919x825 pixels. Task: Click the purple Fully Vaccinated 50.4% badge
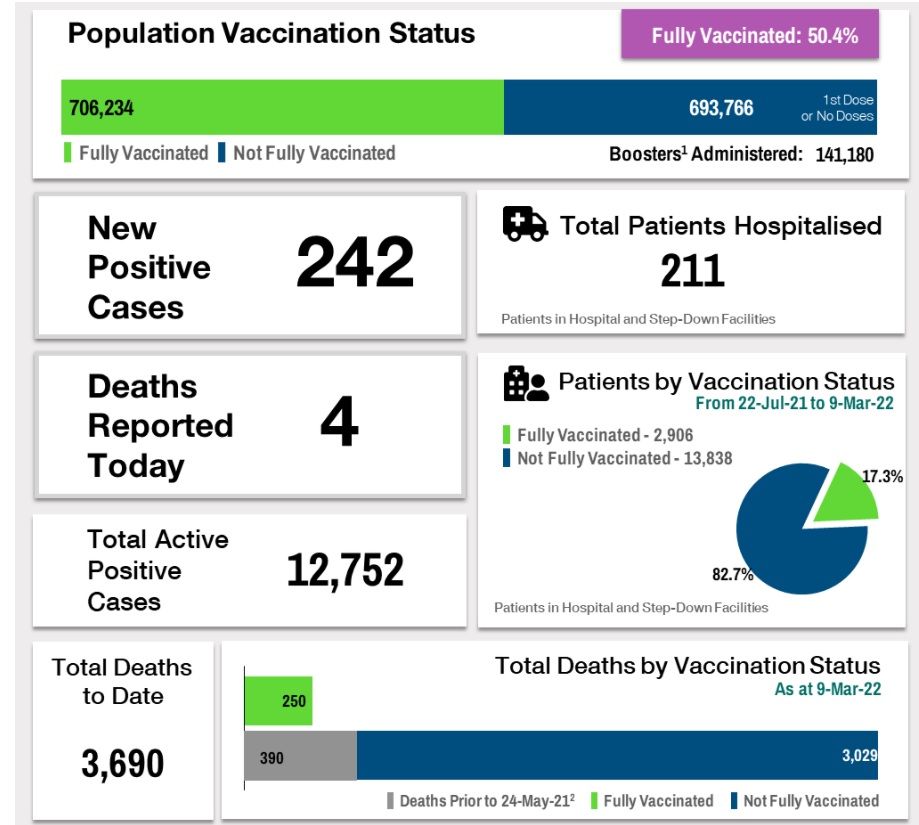[x=749, y=36]
